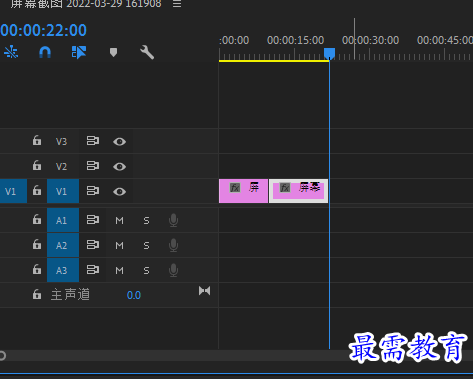473x379 pixels.
Task: Toggle the blue V1 track targeting button
Action: 63,191
